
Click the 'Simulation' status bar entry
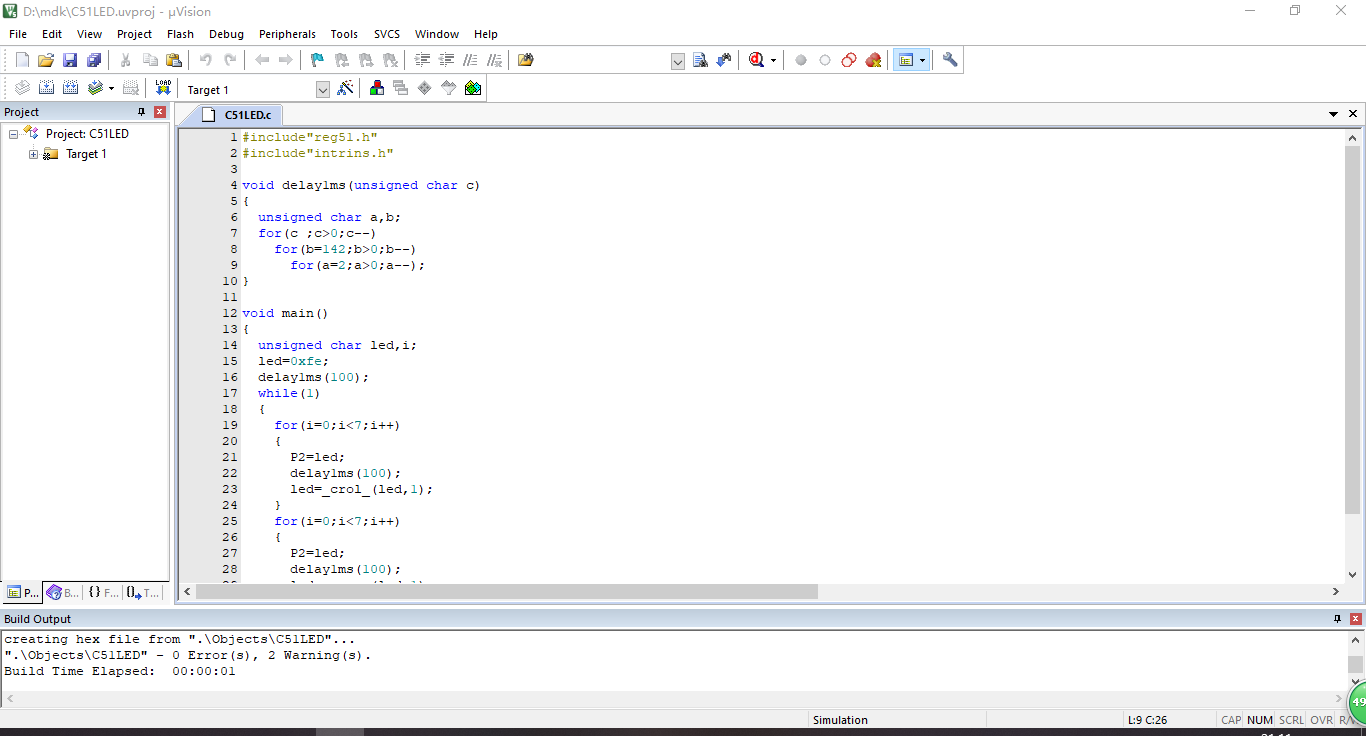840,720
